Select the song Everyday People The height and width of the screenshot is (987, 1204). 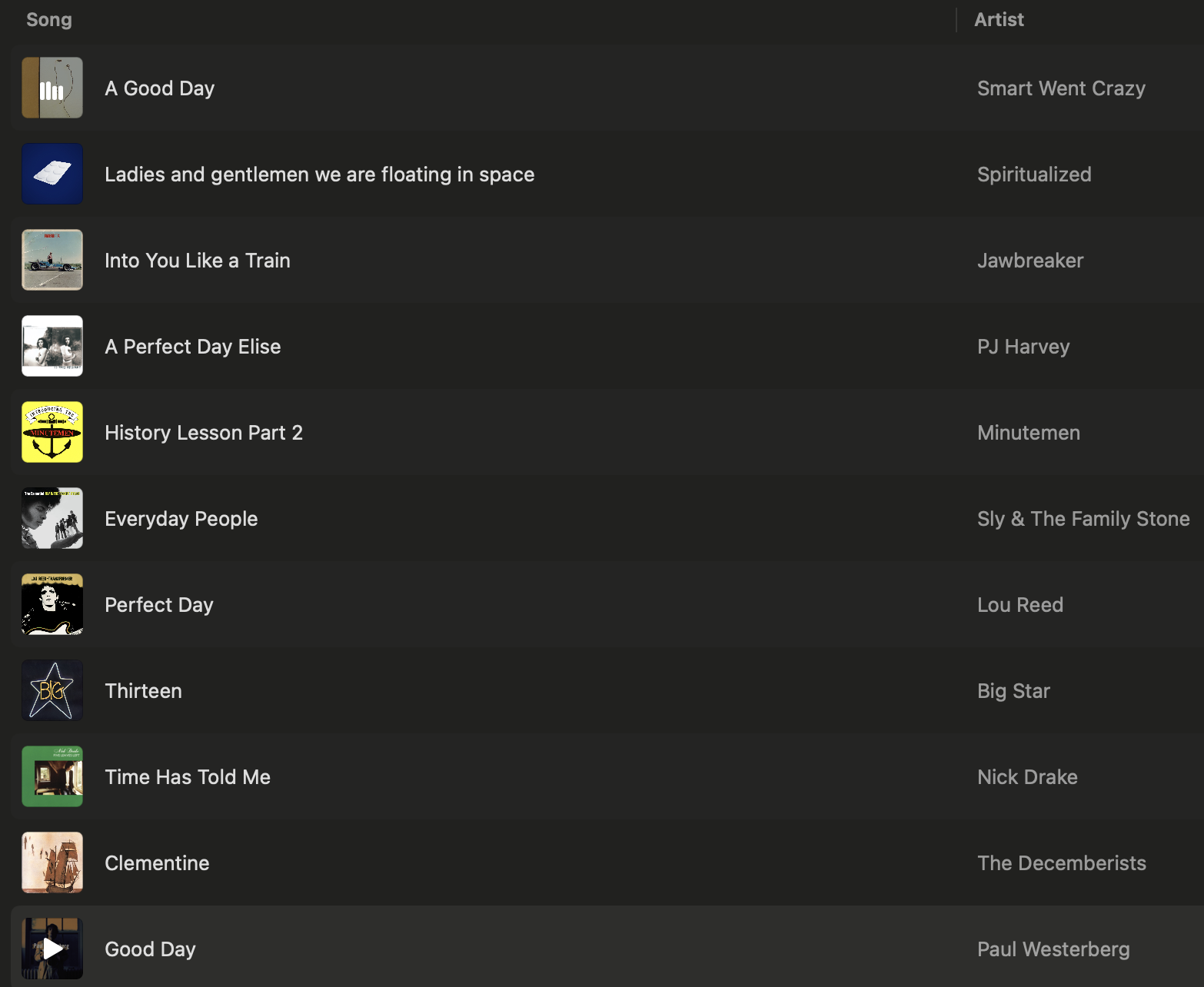pyautogui.click(x=181, y=519)
